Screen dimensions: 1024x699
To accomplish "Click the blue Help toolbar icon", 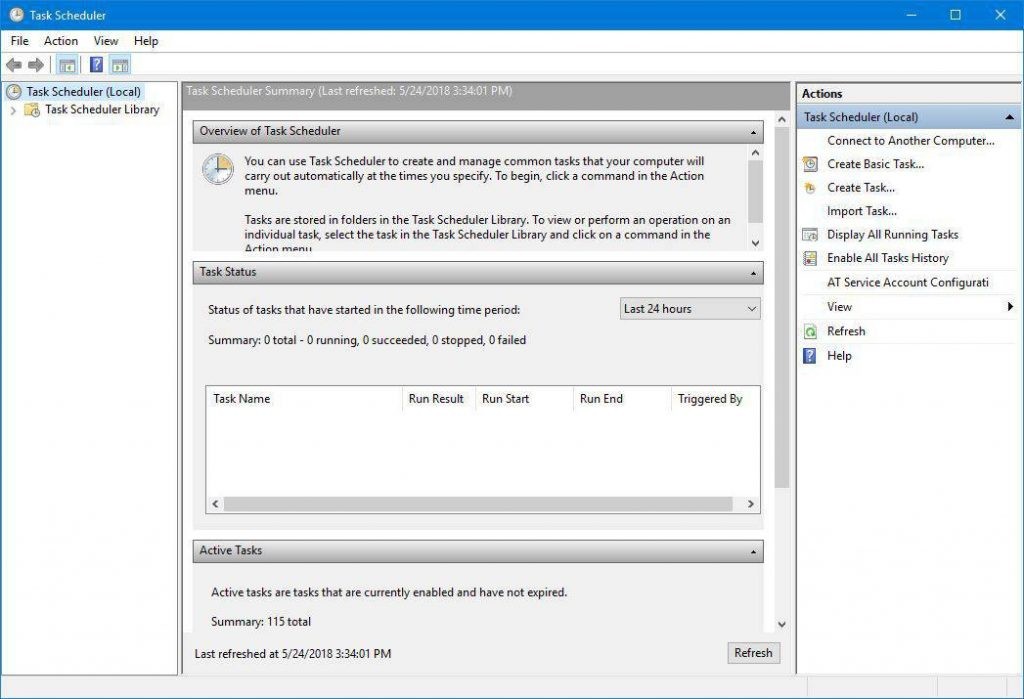I will pyautogui.click(x=96, y=65).
